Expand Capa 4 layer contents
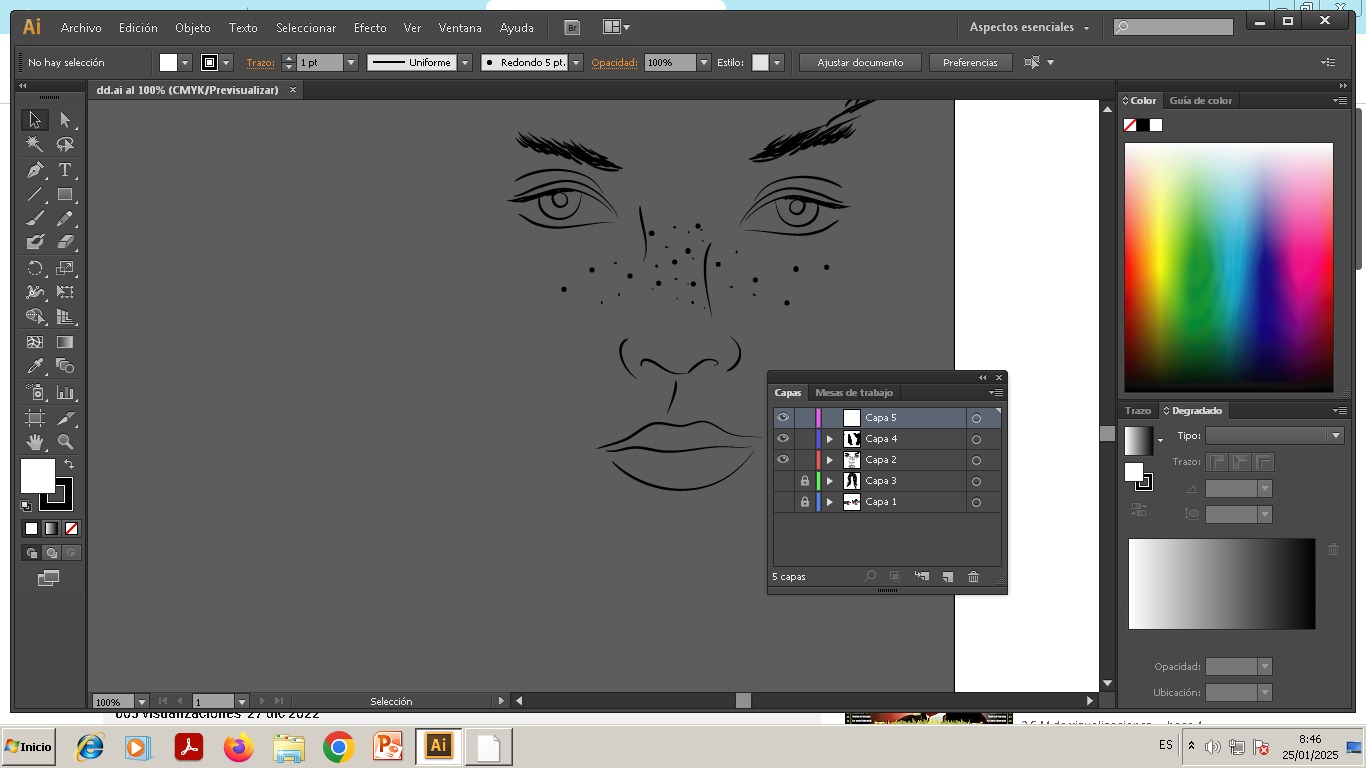This screenshot has width=1366, height=768. (x=829, y=439)
